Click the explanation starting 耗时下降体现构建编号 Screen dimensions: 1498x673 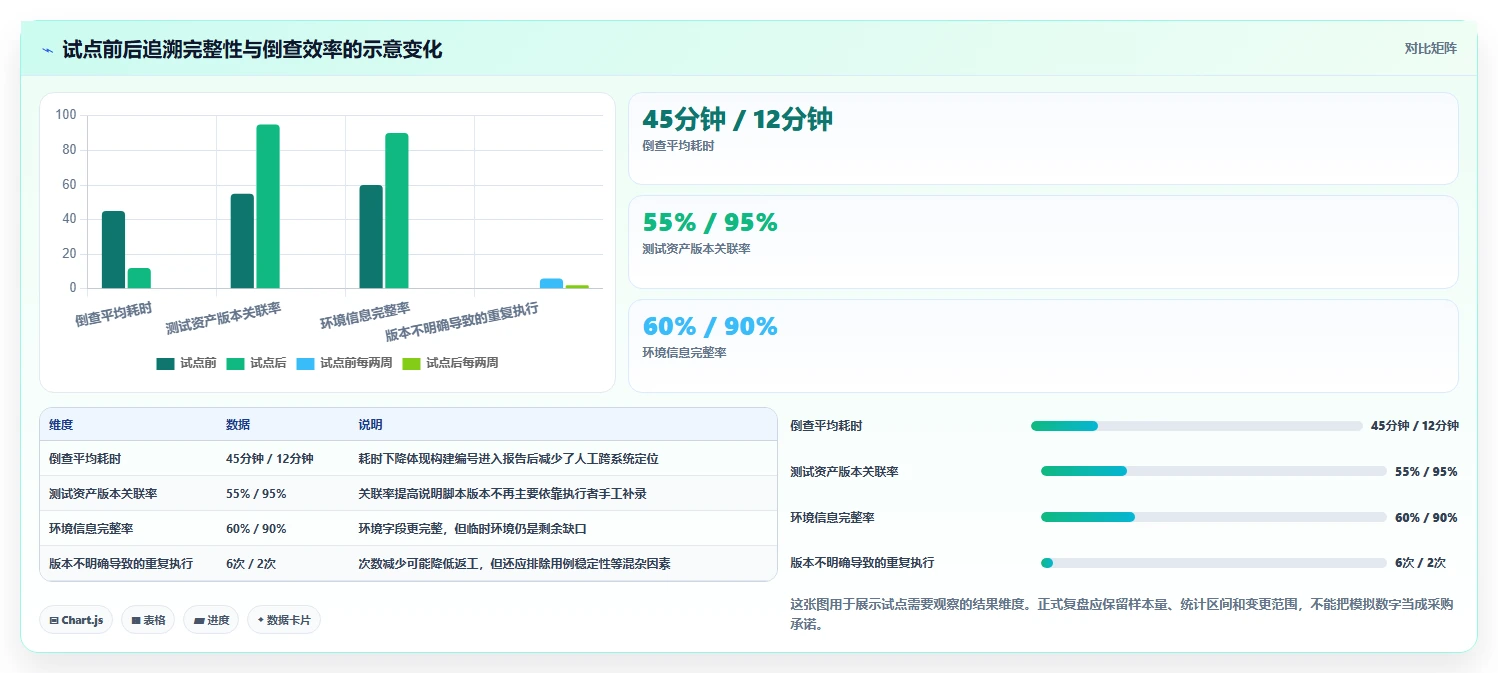tap(508, 459)
